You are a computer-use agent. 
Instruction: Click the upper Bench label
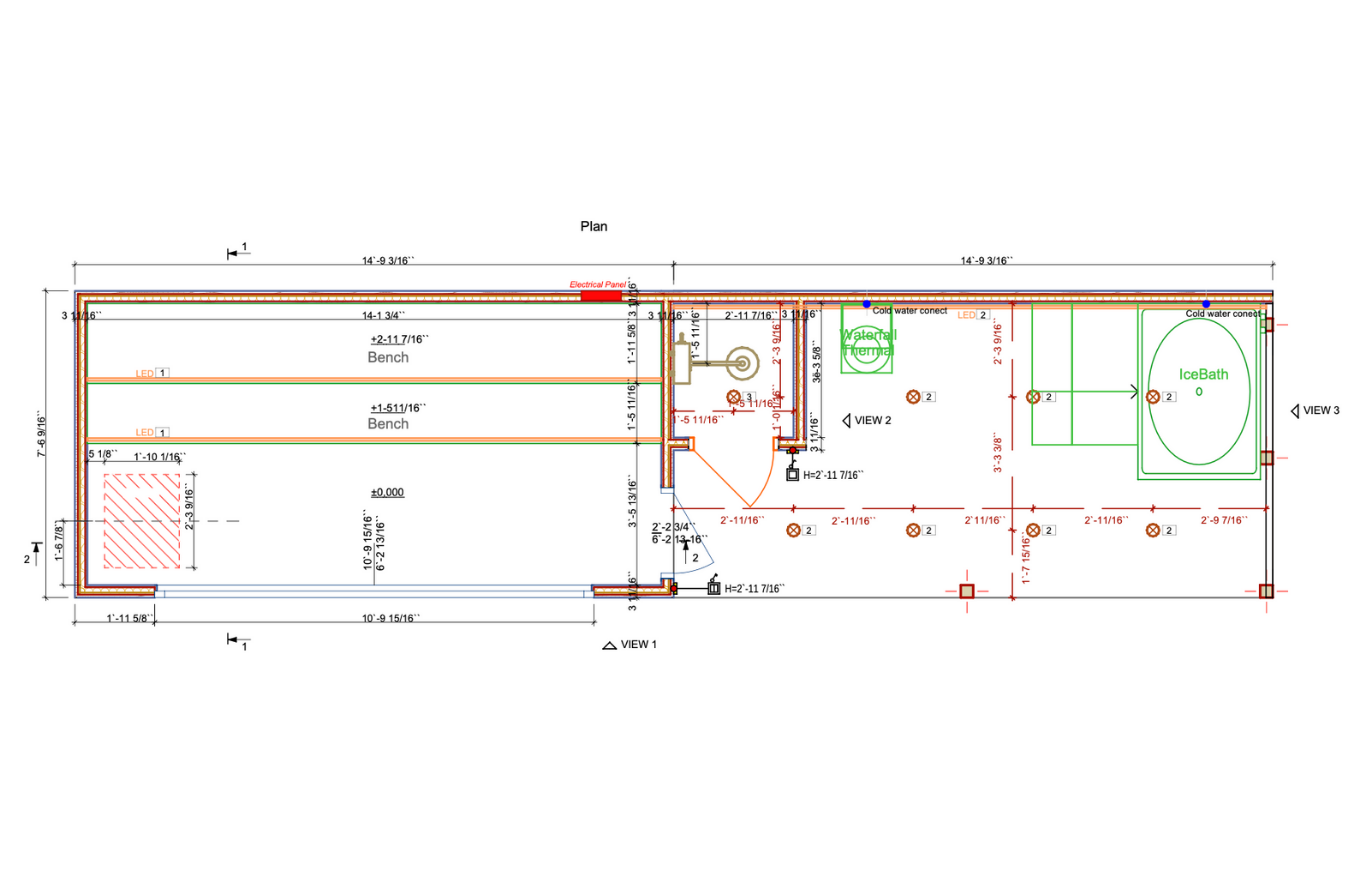tap(388, 357)
